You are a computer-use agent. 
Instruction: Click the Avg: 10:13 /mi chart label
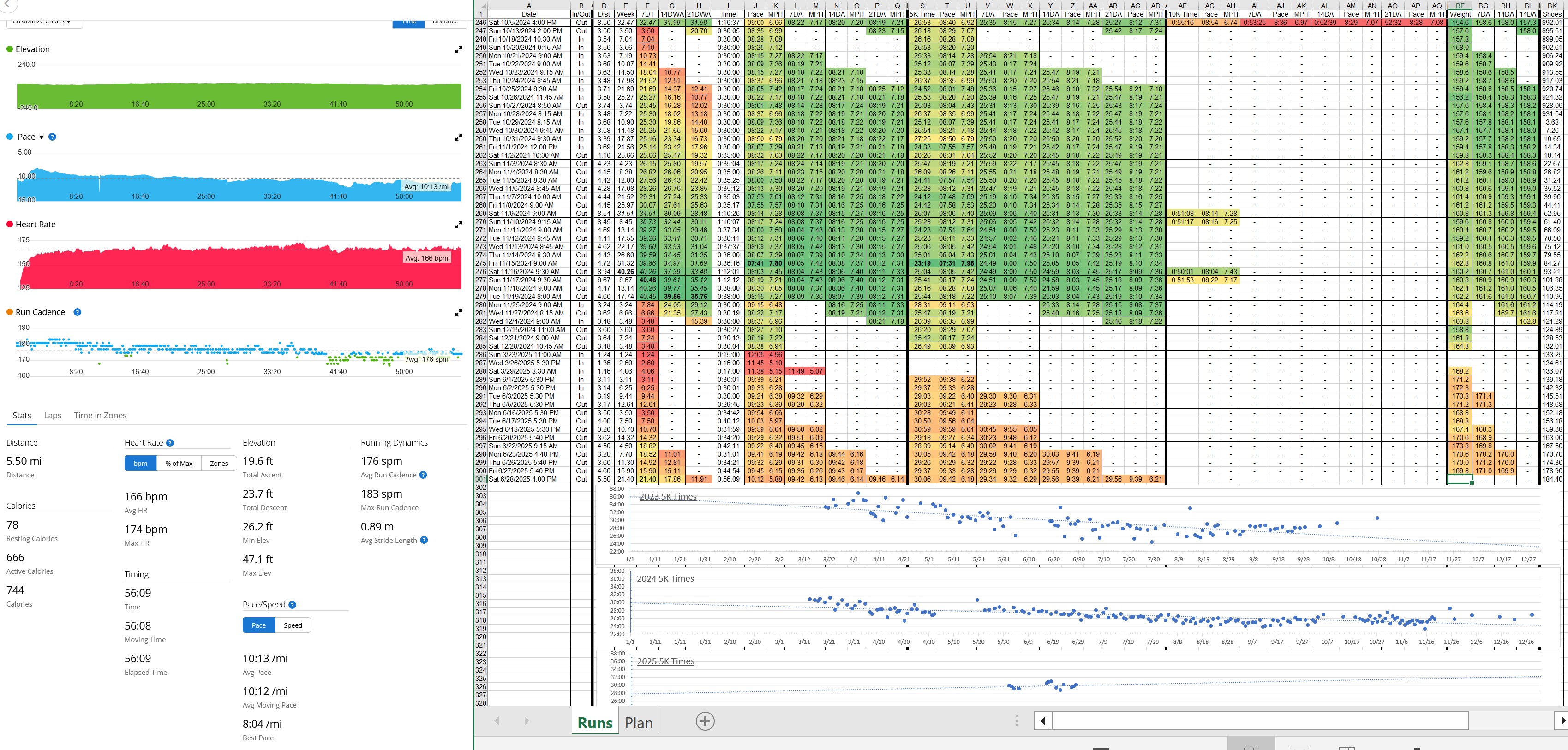click(426, 187)
